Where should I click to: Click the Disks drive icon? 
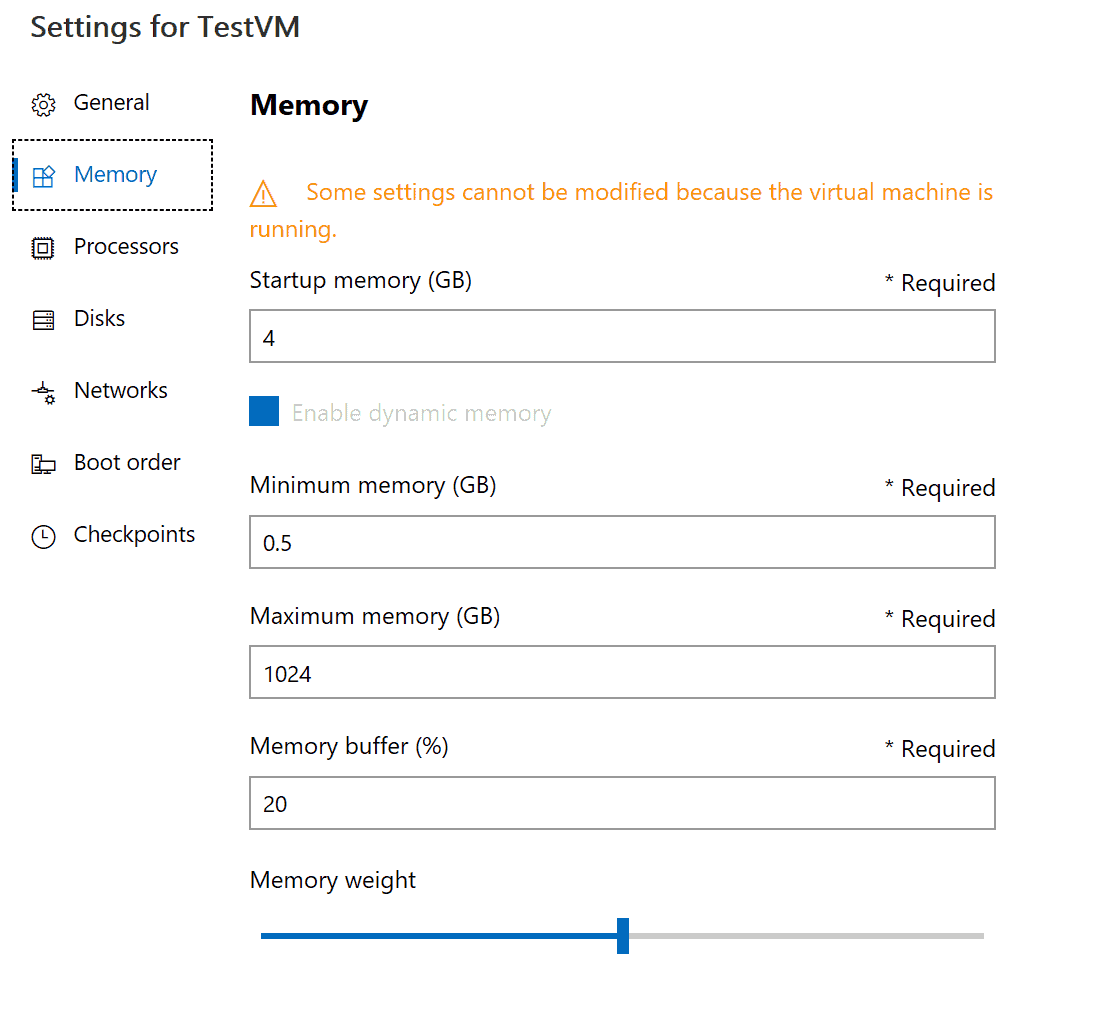(x=43, y=320)
